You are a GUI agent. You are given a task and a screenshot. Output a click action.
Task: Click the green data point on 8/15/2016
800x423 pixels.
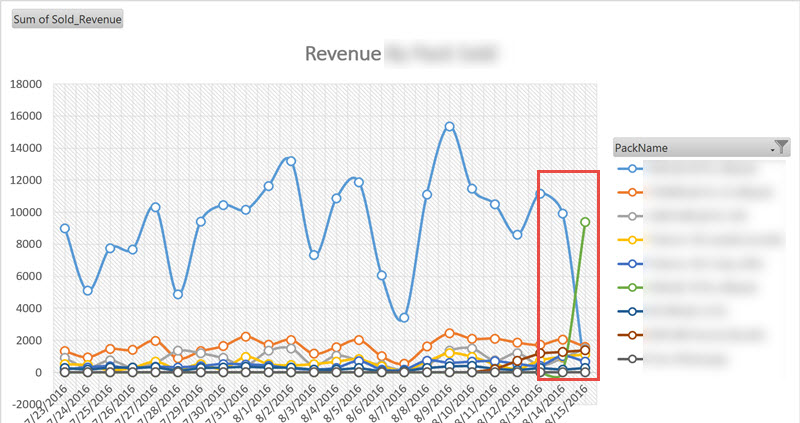(585, 222)
